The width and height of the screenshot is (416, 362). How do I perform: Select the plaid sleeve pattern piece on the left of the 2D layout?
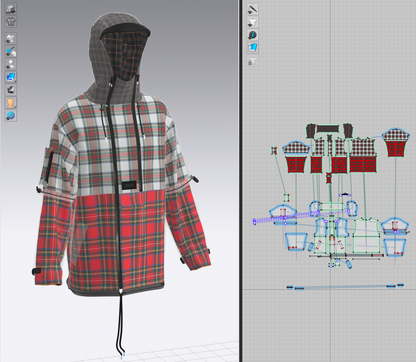coord(295,157)
